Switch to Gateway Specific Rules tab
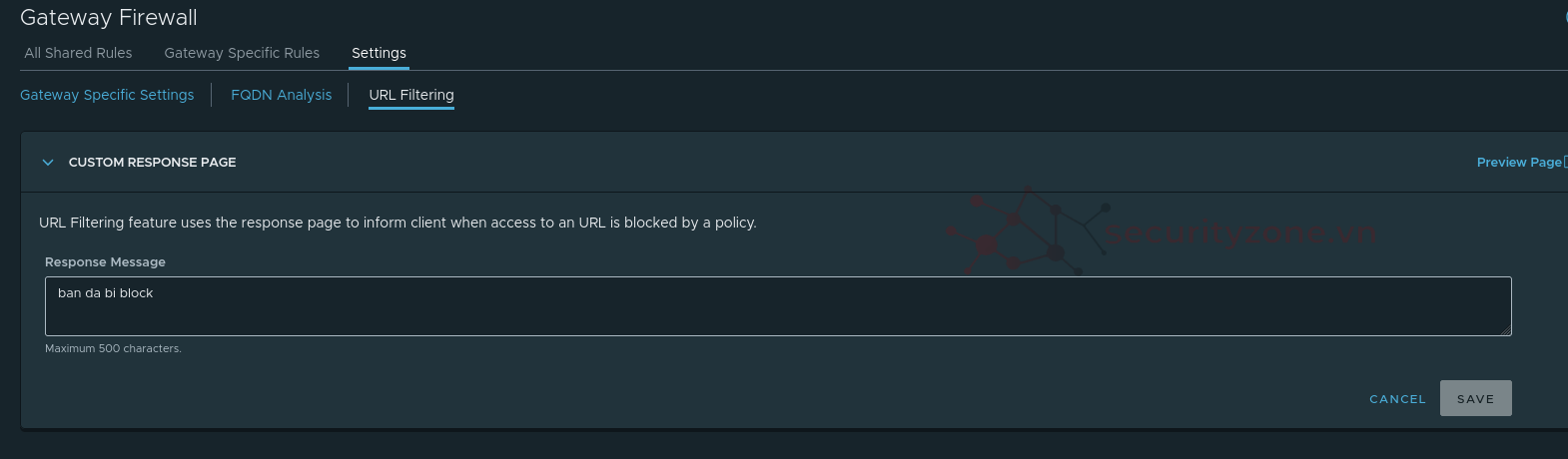The image size is (1568, 459). [x=242, y=53]
